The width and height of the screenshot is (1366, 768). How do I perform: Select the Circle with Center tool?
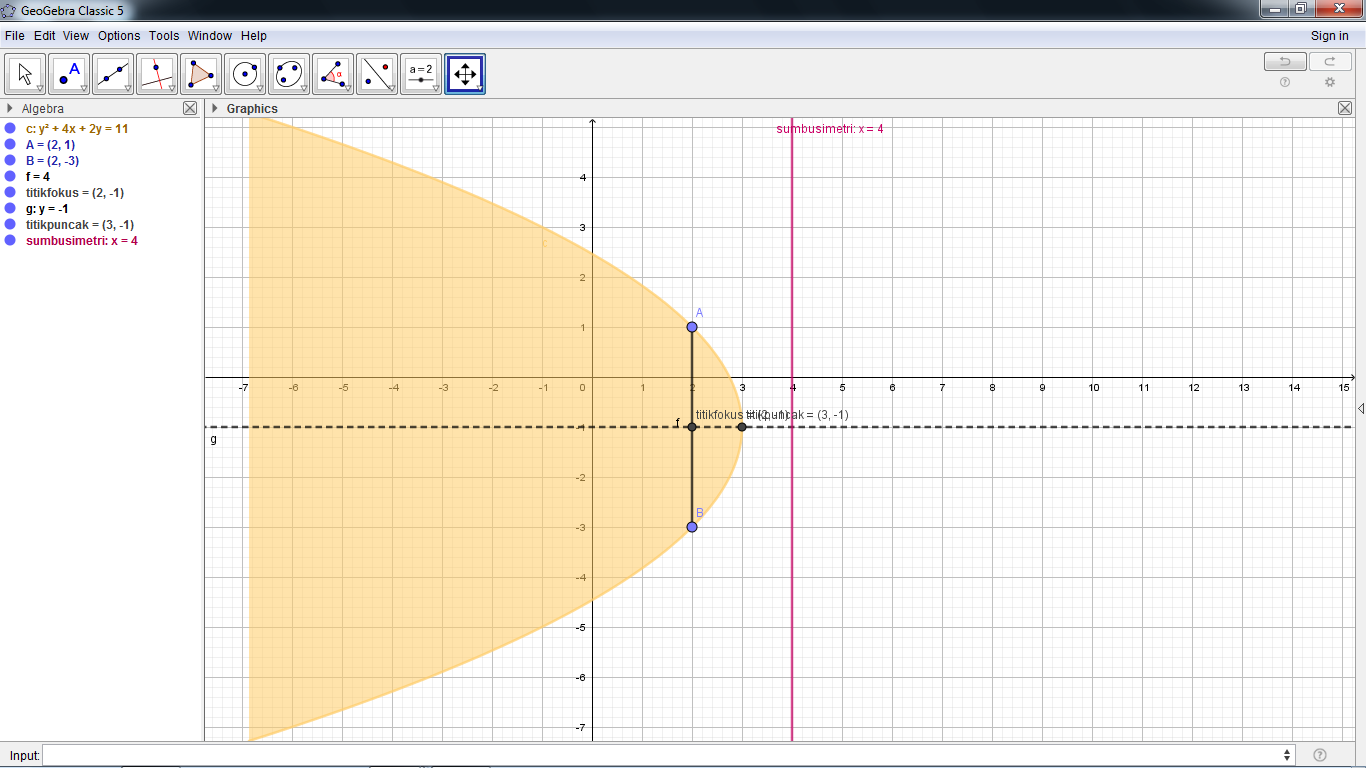pyautogui.click(x=244, y=73)
